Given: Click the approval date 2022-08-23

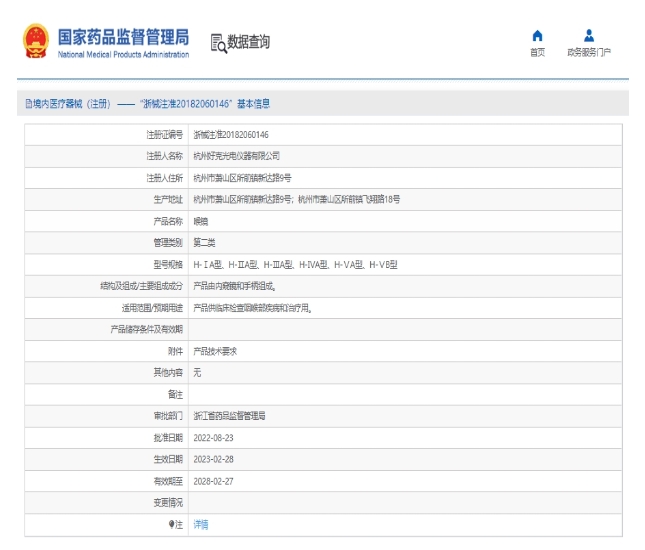Looking at the screenshot, I should tap(213, 438).
